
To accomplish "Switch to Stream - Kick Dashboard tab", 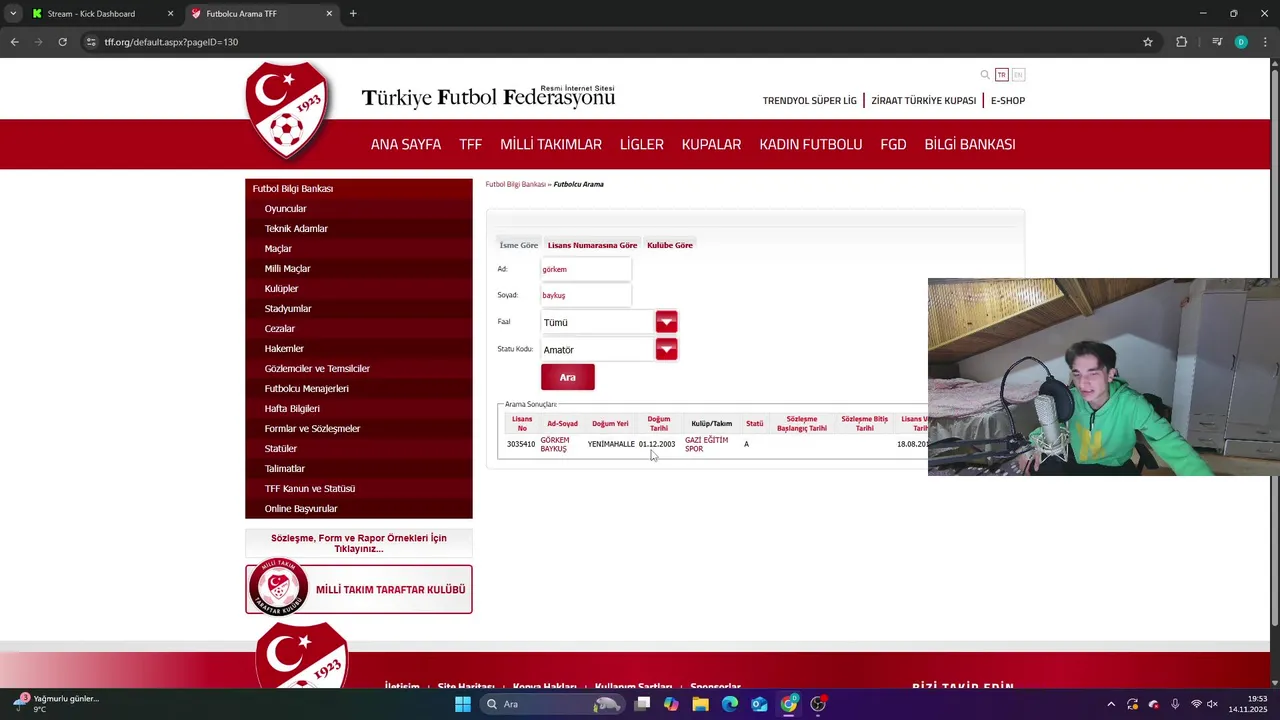I will coord(102,14).
